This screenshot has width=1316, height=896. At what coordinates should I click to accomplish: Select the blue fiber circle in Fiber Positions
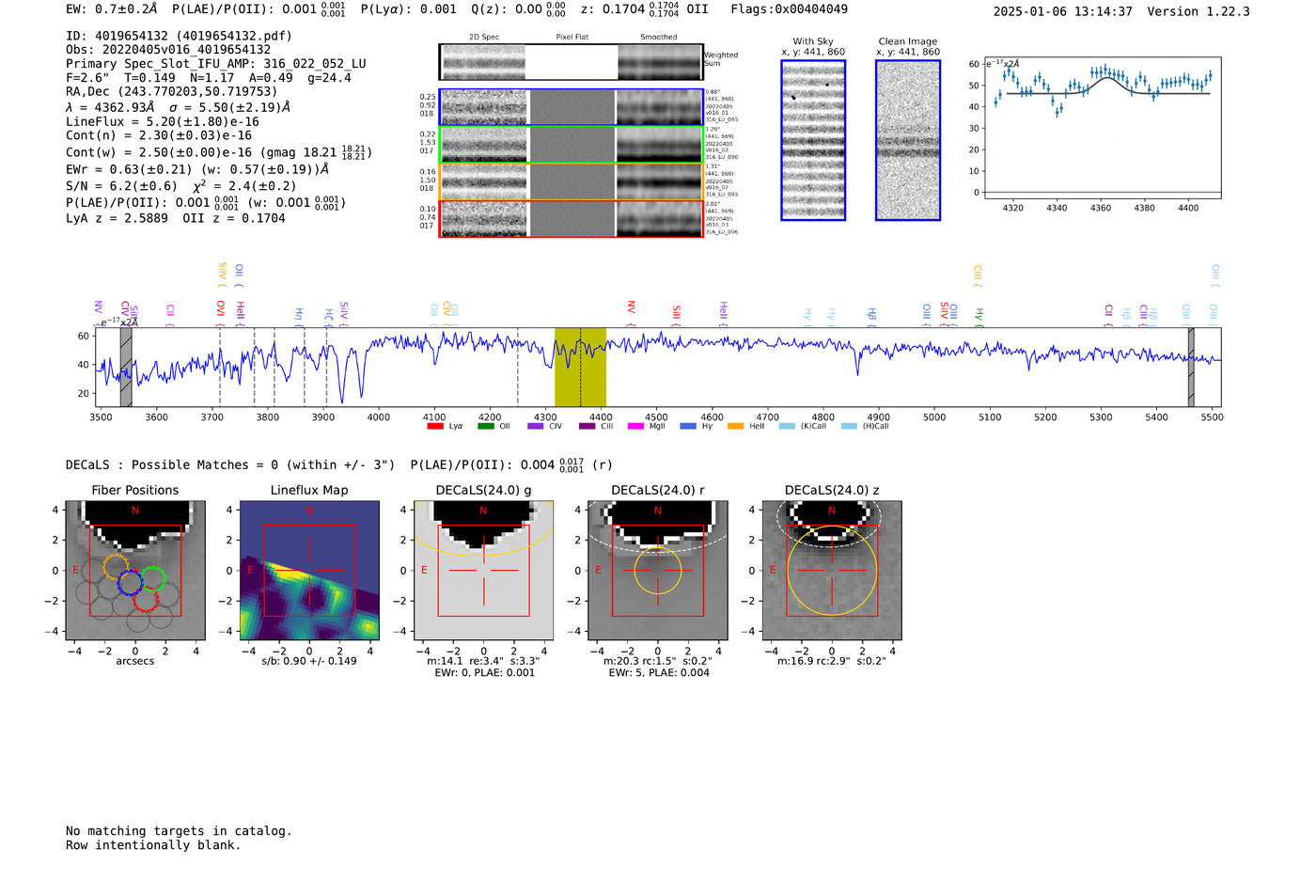coord(130,582)
